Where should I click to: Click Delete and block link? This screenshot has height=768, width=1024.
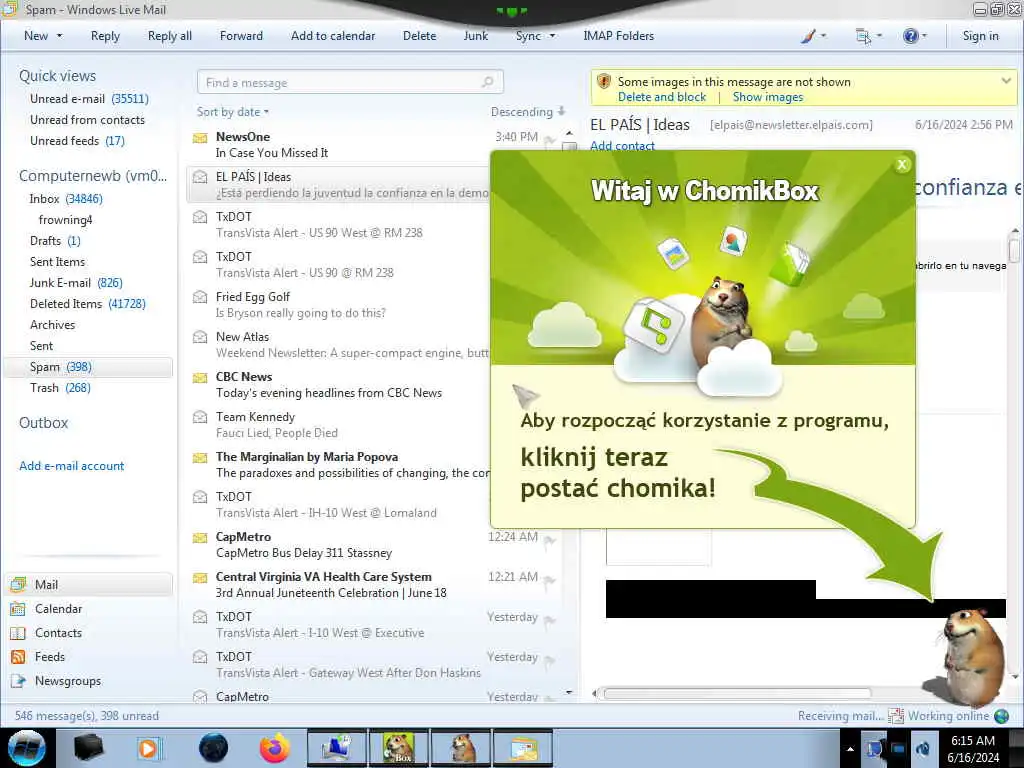(x=662, y=97)
